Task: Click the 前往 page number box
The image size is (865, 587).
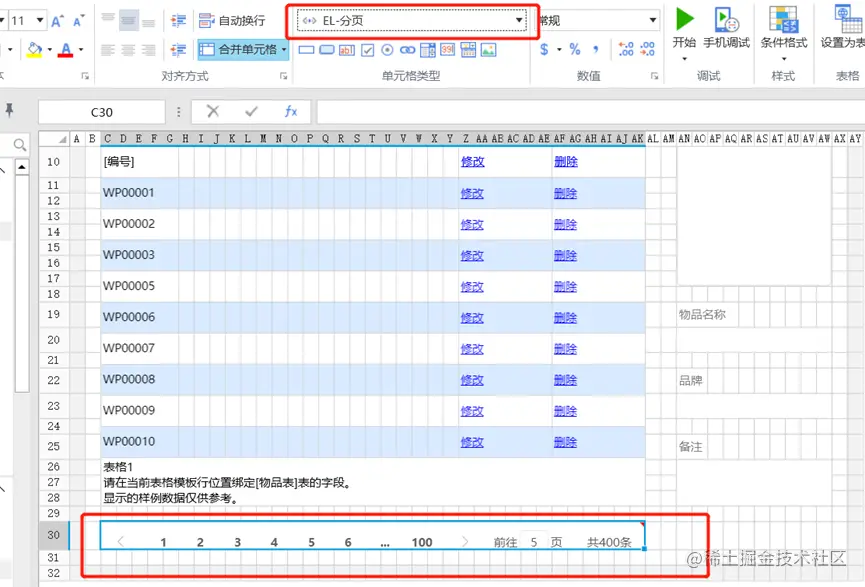Action: pyautogui.click(x=534, y=542)
